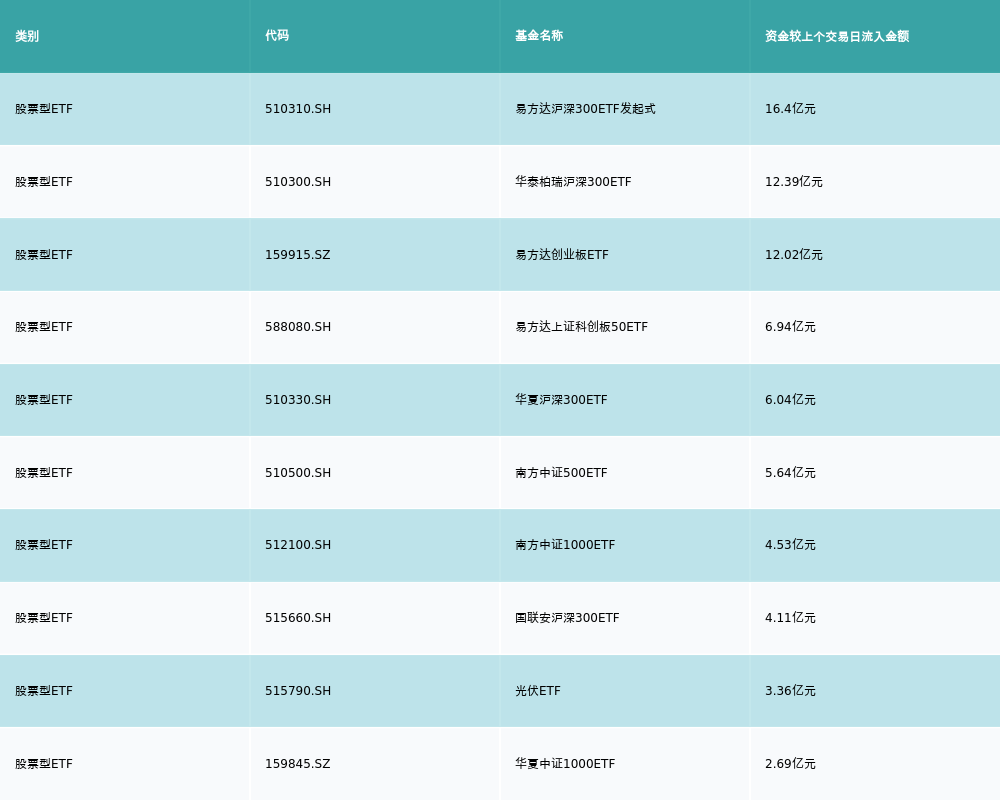
Task: Click 股票型ETF in the 159845.SZ row
Action: coord(44,764)
